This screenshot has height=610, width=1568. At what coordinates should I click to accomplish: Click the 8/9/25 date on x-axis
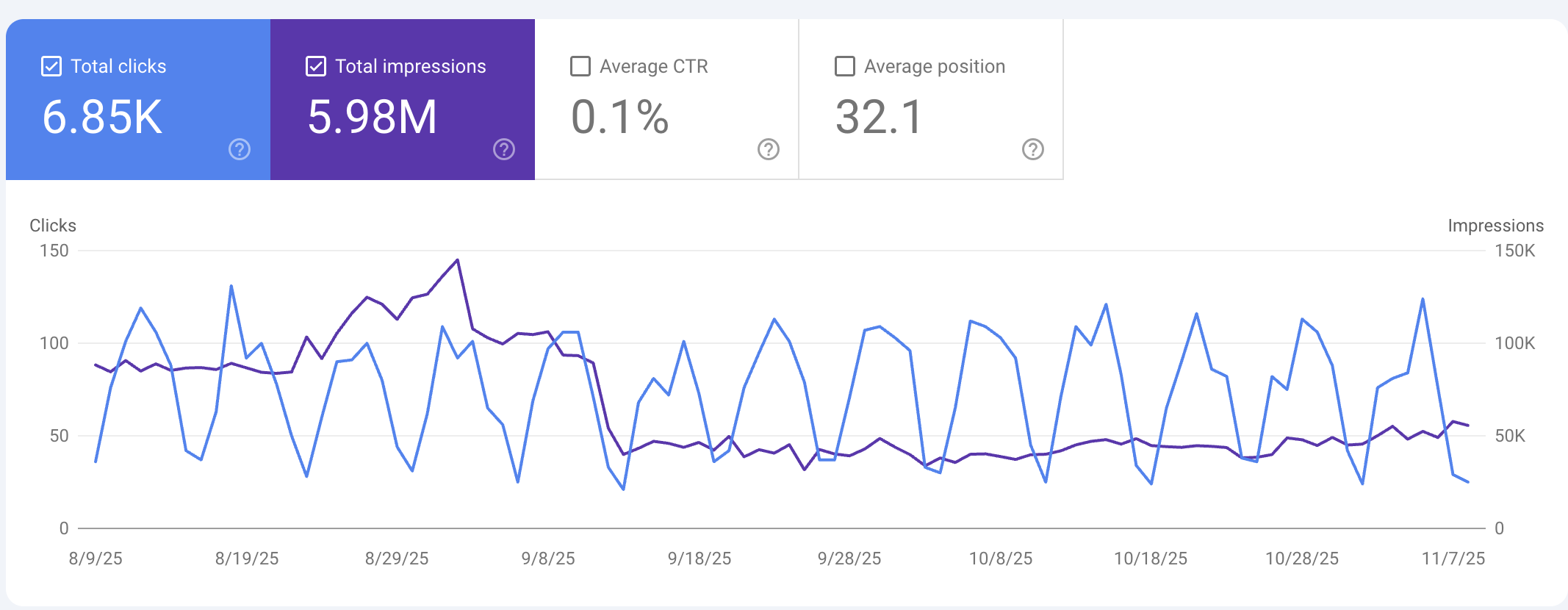coord(96,559)
